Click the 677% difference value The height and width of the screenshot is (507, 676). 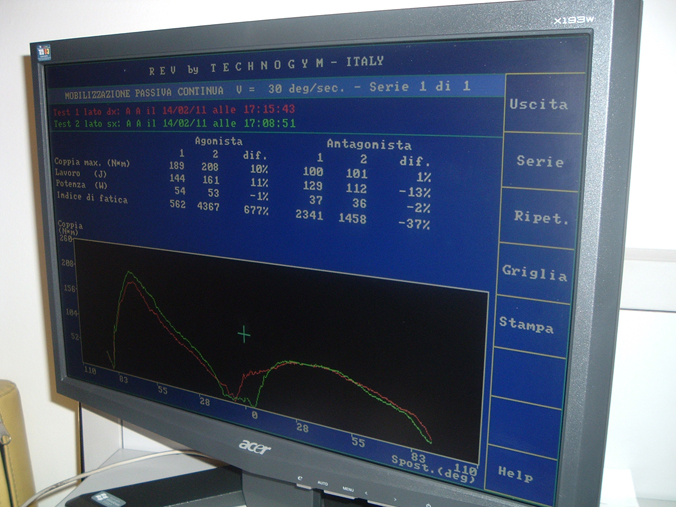(x=256, y=210)
